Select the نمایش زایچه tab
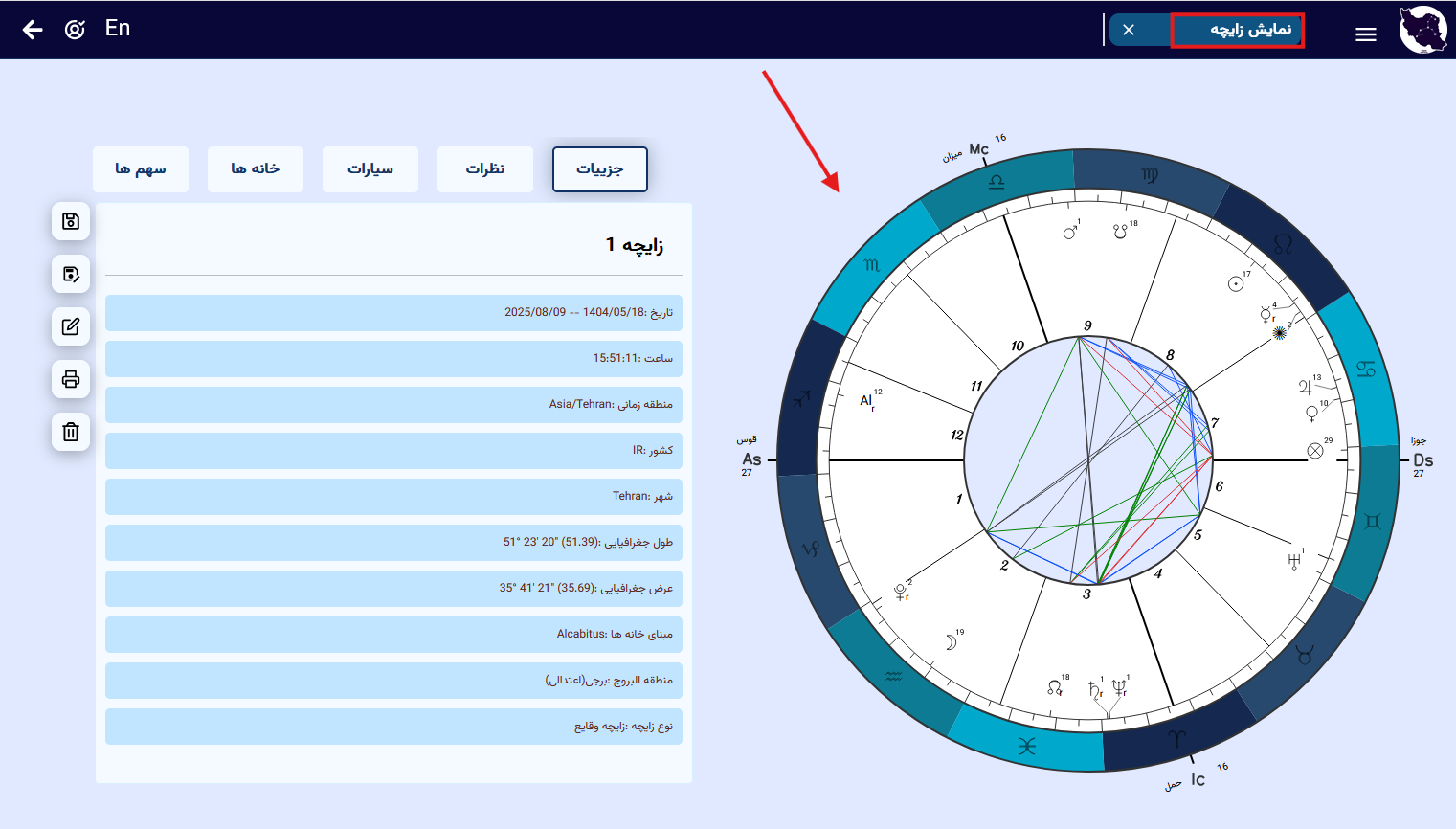1456x829 pixels. (1237, 30)
